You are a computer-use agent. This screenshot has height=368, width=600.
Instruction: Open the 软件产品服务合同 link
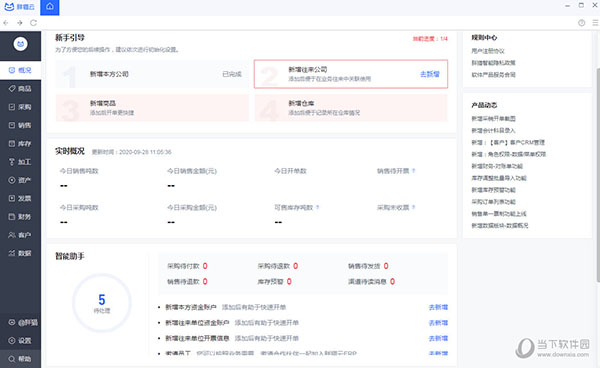[x=493, y=75]
